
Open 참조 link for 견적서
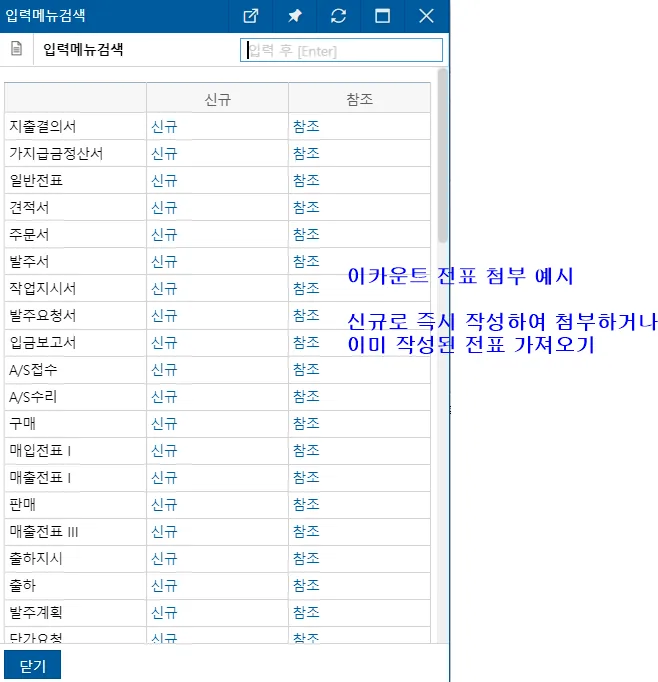[x=306, y=207]
